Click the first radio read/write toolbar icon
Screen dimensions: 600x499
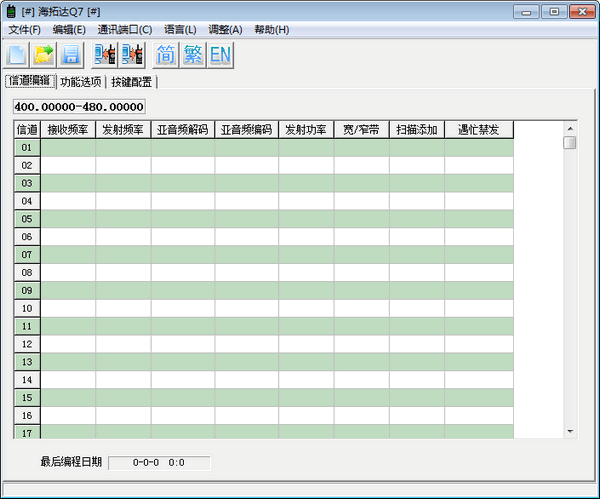(105, 54)
